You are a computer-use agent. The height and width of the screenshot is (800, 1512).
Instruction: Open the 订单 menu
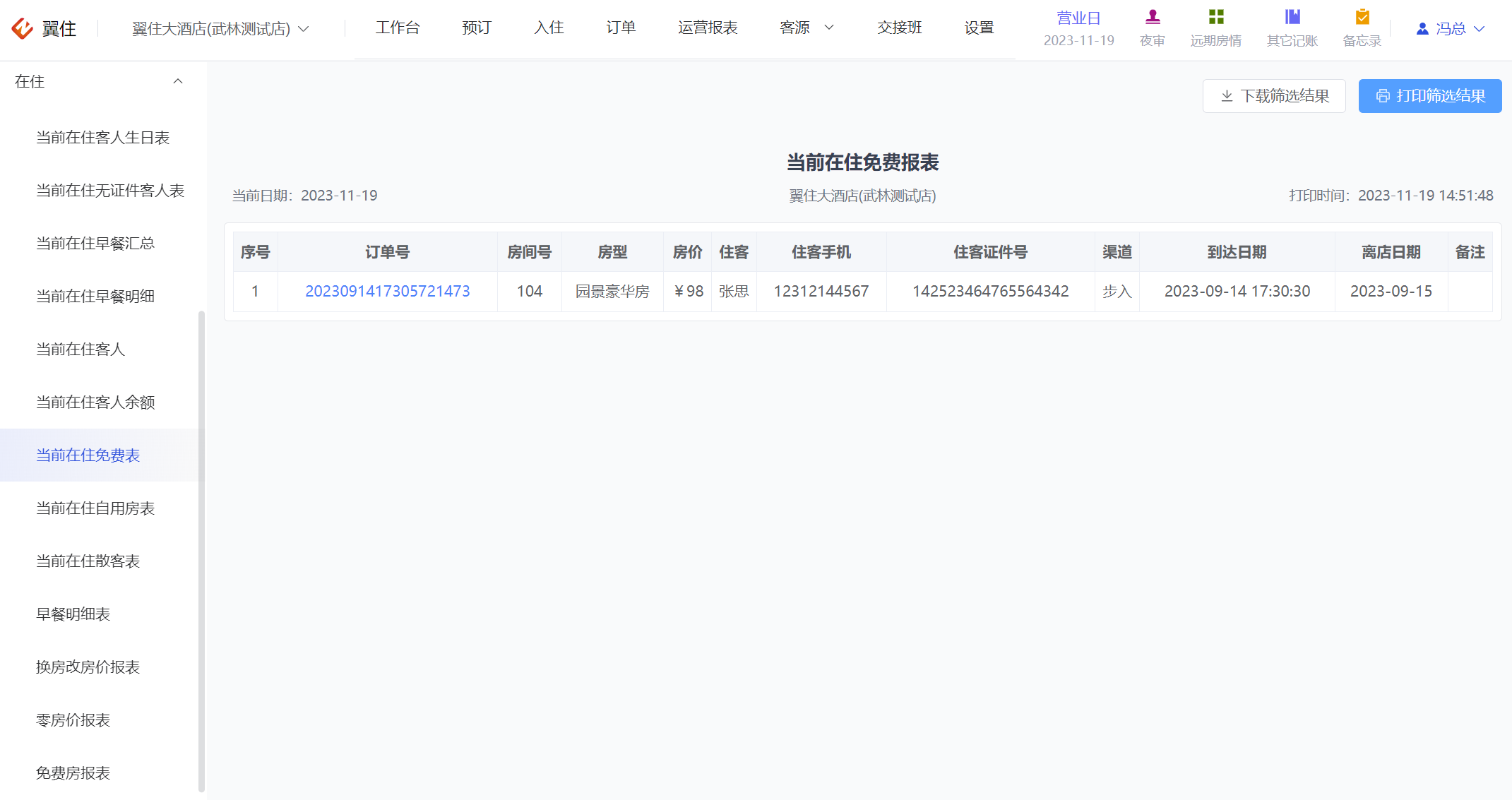click(621, 28)
